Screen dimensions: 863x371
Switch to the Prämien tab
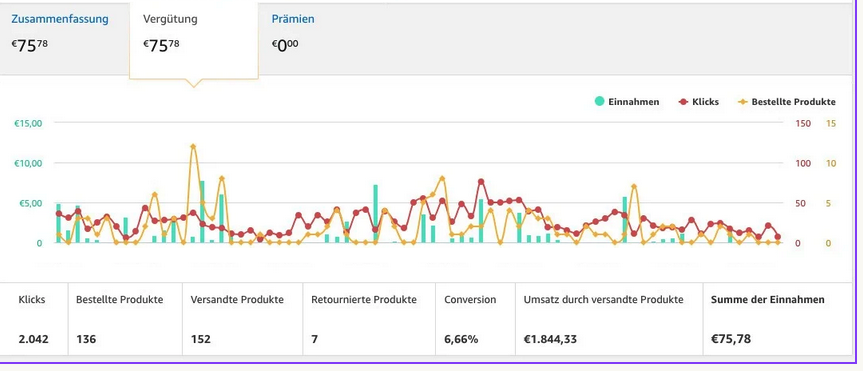[x=293, y=19]
